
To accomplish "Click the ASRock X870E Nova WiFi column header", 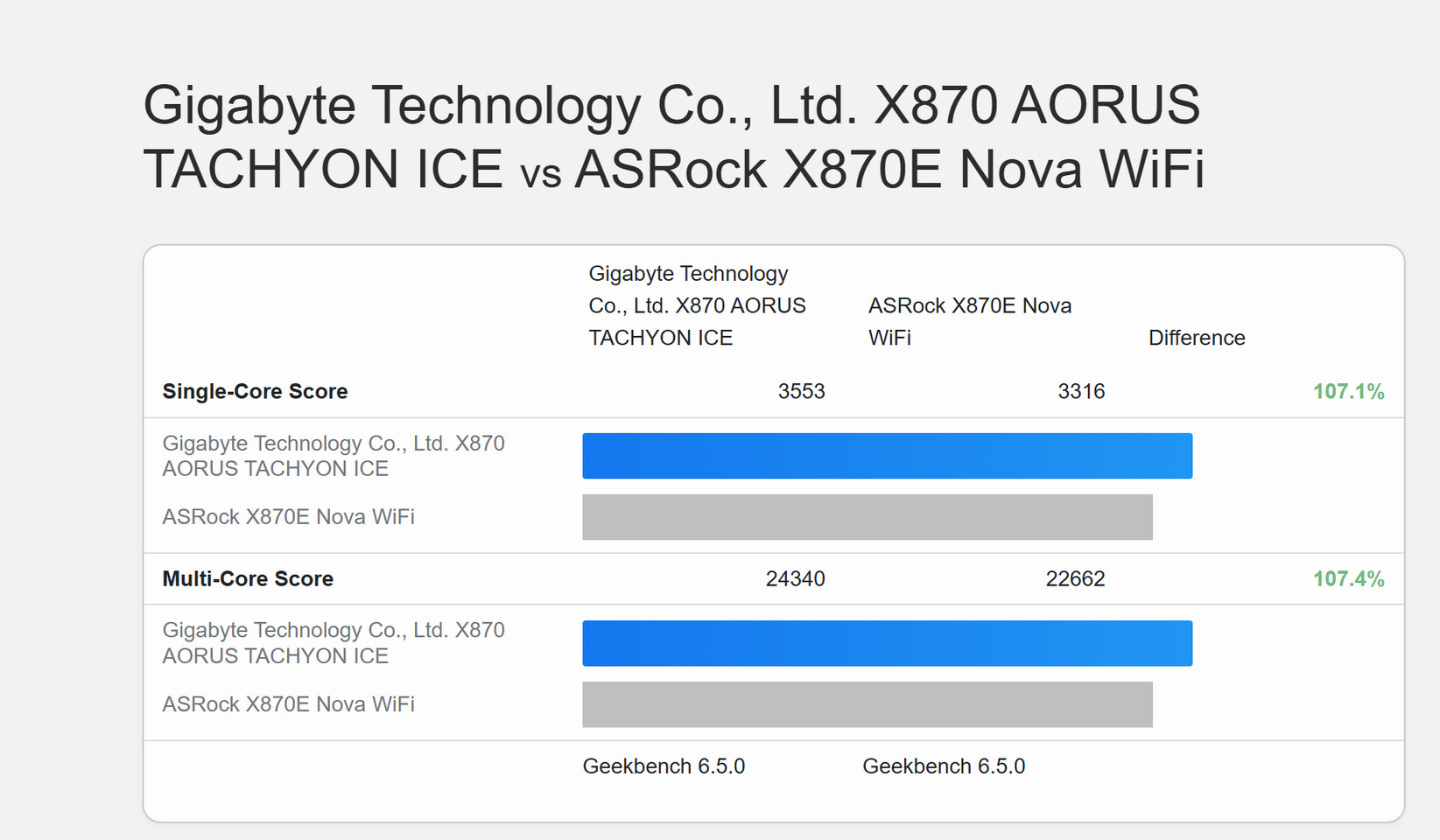I will point(969,321).
